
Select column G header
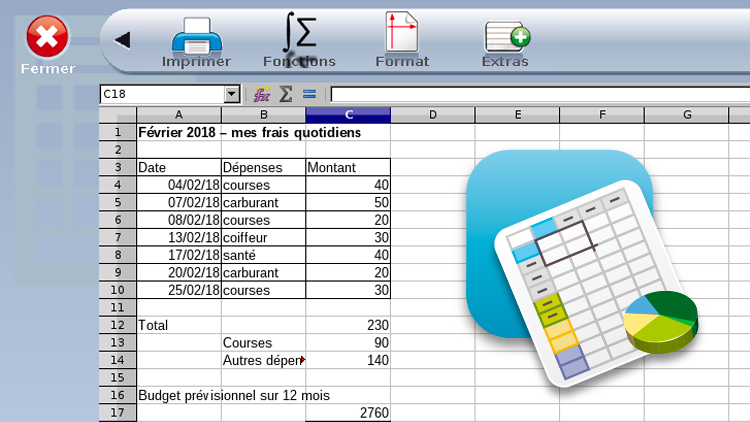[687, 115]
